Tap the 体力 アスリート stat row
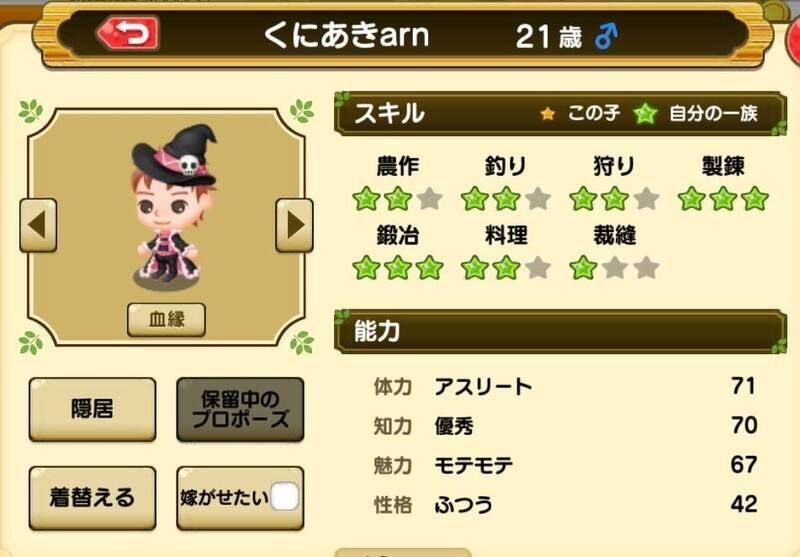This screenshot has height=557, width=800. [564, 386]
